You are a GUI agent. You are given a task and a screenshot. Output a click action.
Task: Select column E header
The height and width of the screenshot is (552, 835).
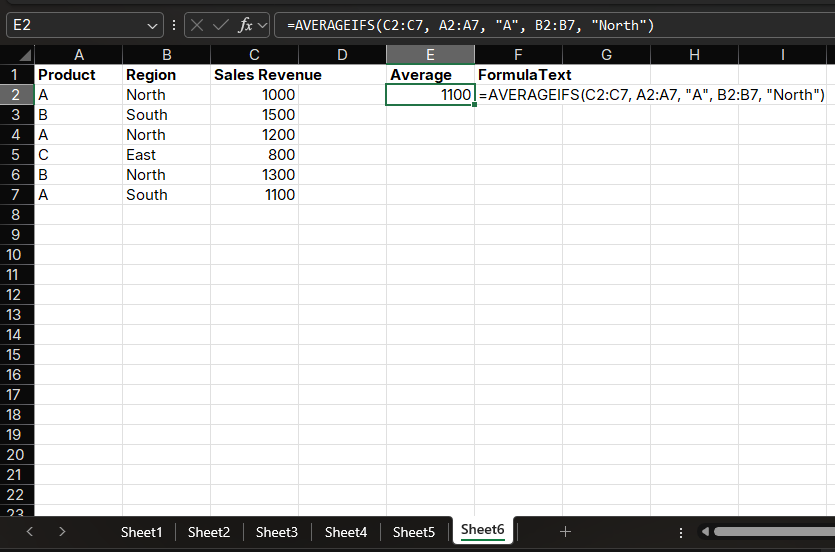(x=430, y=55)
